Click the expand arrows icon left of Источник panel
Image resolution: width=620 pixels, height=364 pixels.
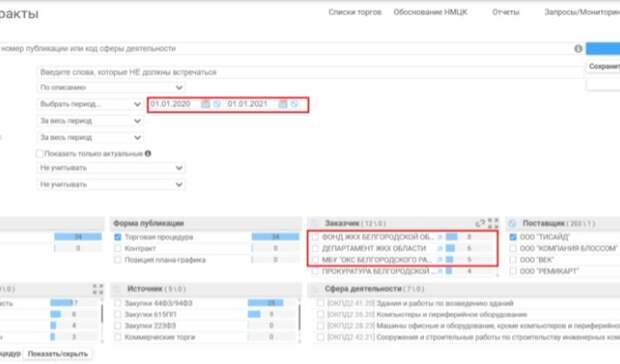[98, 289]
